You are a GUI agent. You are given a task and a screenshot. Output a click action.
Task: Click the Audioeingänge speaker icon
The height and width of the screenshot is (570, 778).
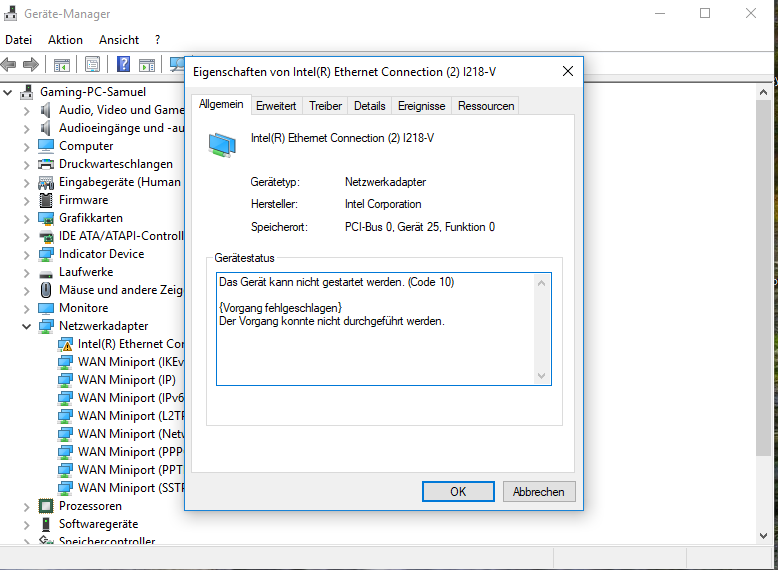click(46, 128)
